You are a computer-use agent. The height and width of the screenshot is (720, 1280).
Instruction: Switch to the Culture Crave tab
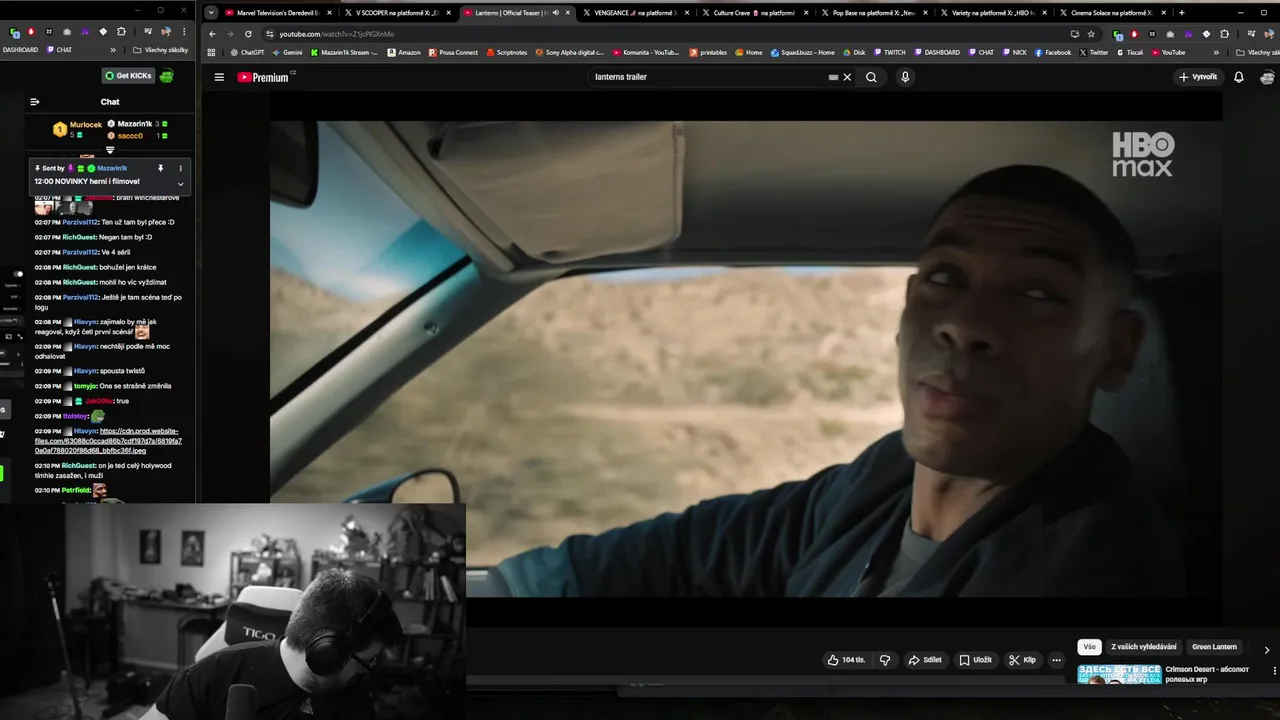(x=753, y=13)
